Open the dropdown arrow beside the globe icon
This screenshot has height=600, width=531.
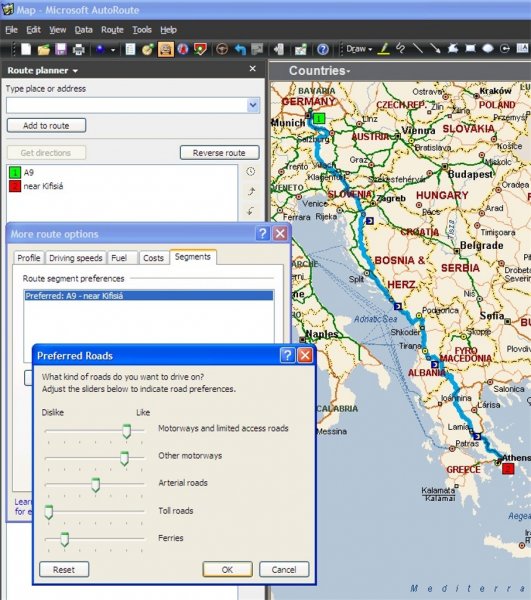pos(113,50)
